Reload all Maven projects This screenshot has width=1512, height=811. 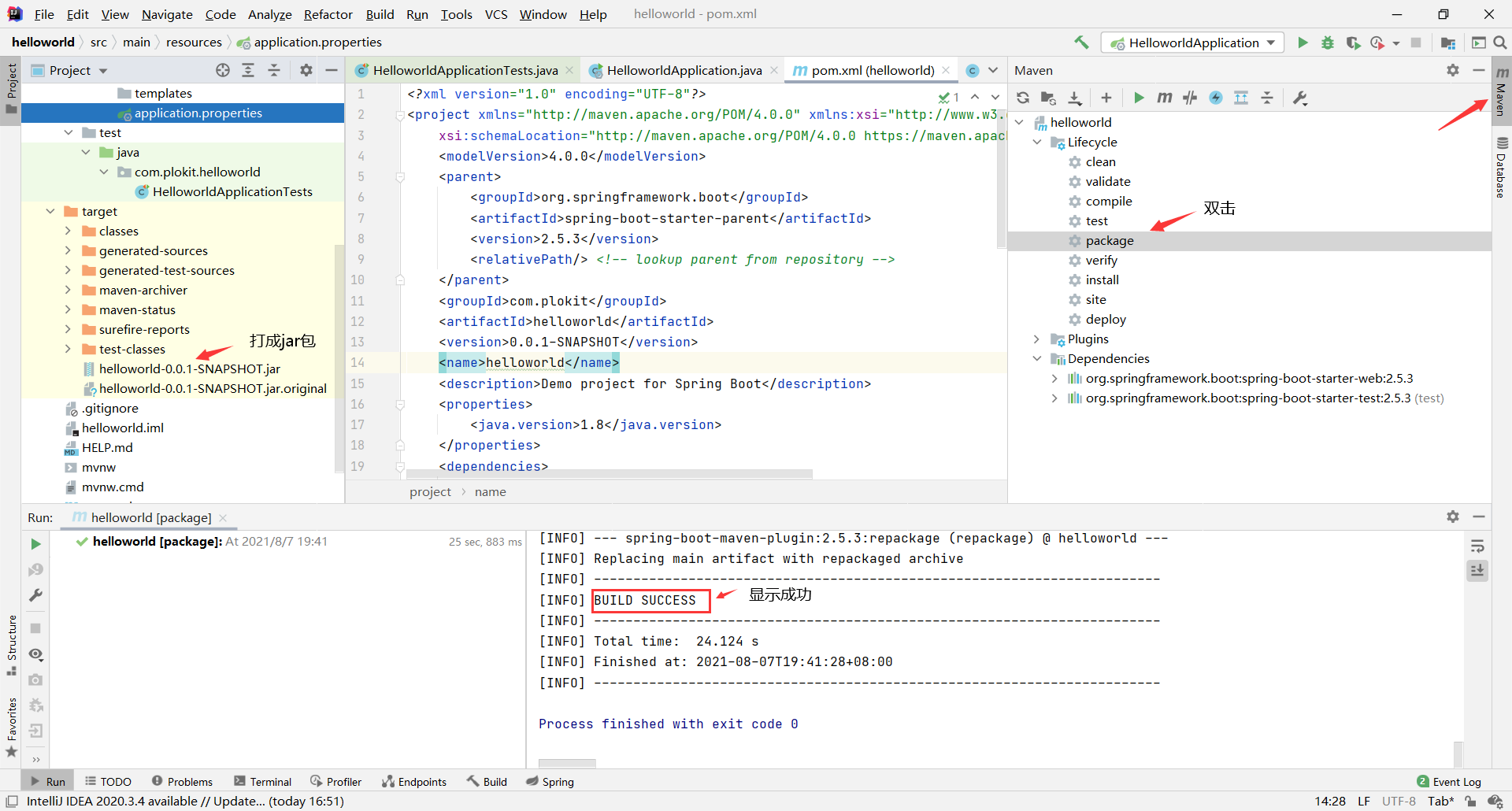[x=1023, y=98]
